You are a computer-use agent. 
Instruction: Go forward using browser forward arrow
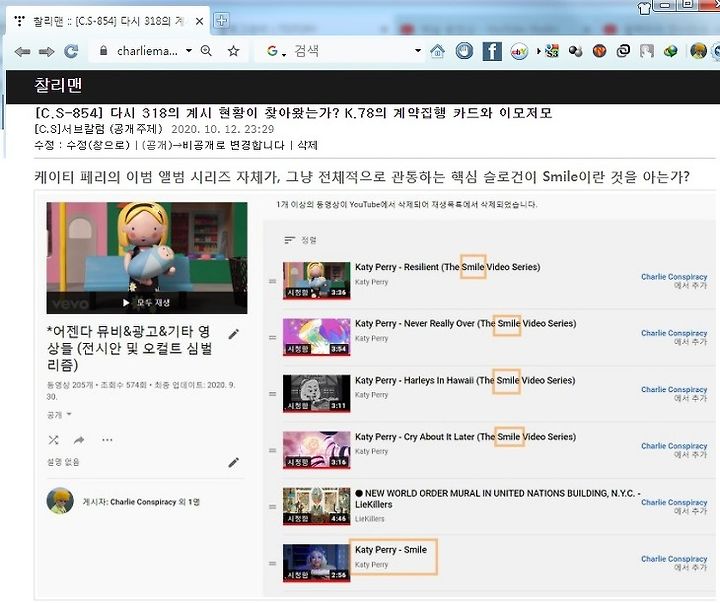tap(46, 51)
